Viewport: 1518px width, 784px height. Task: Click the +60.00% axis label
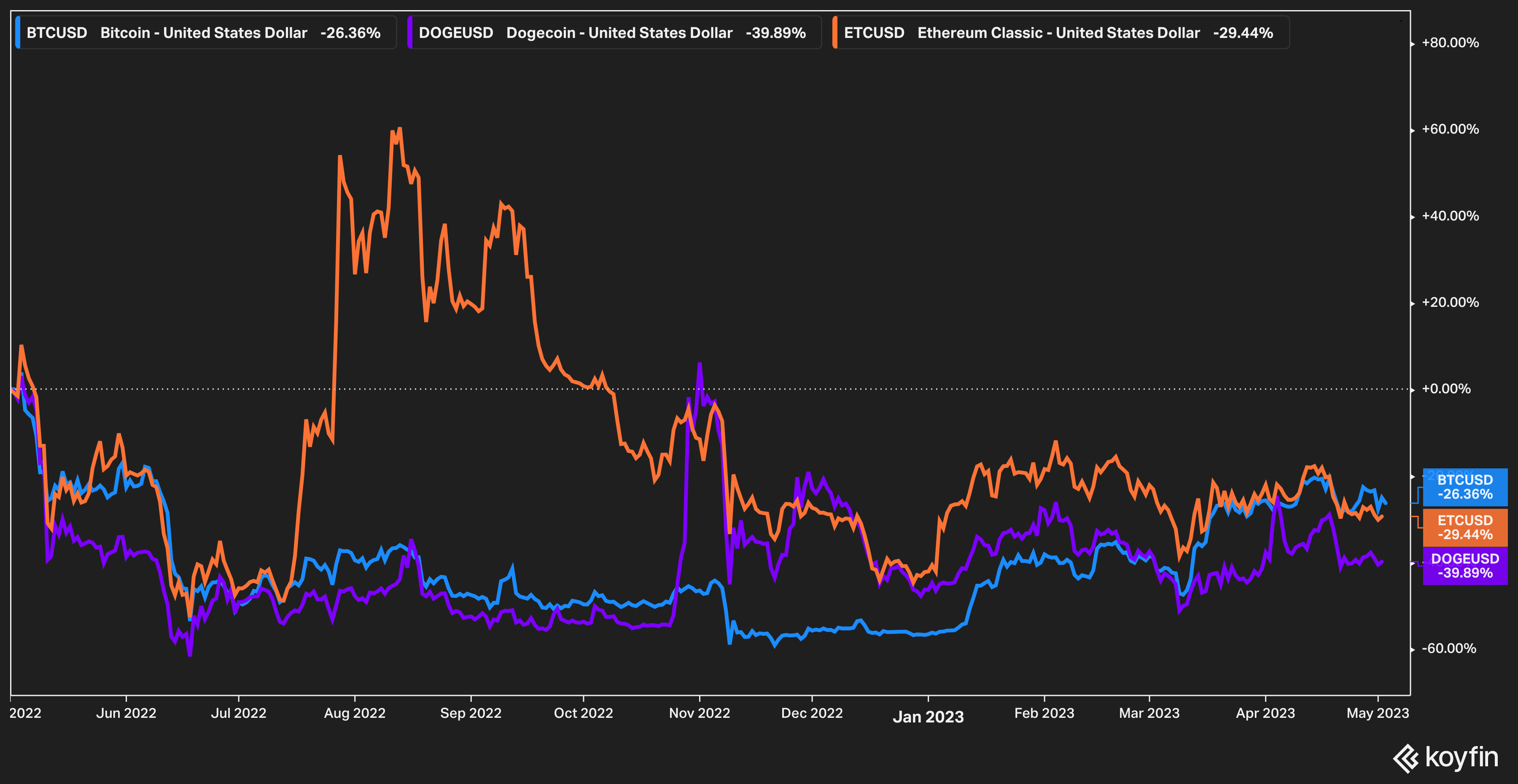[x=1450, y=129]
